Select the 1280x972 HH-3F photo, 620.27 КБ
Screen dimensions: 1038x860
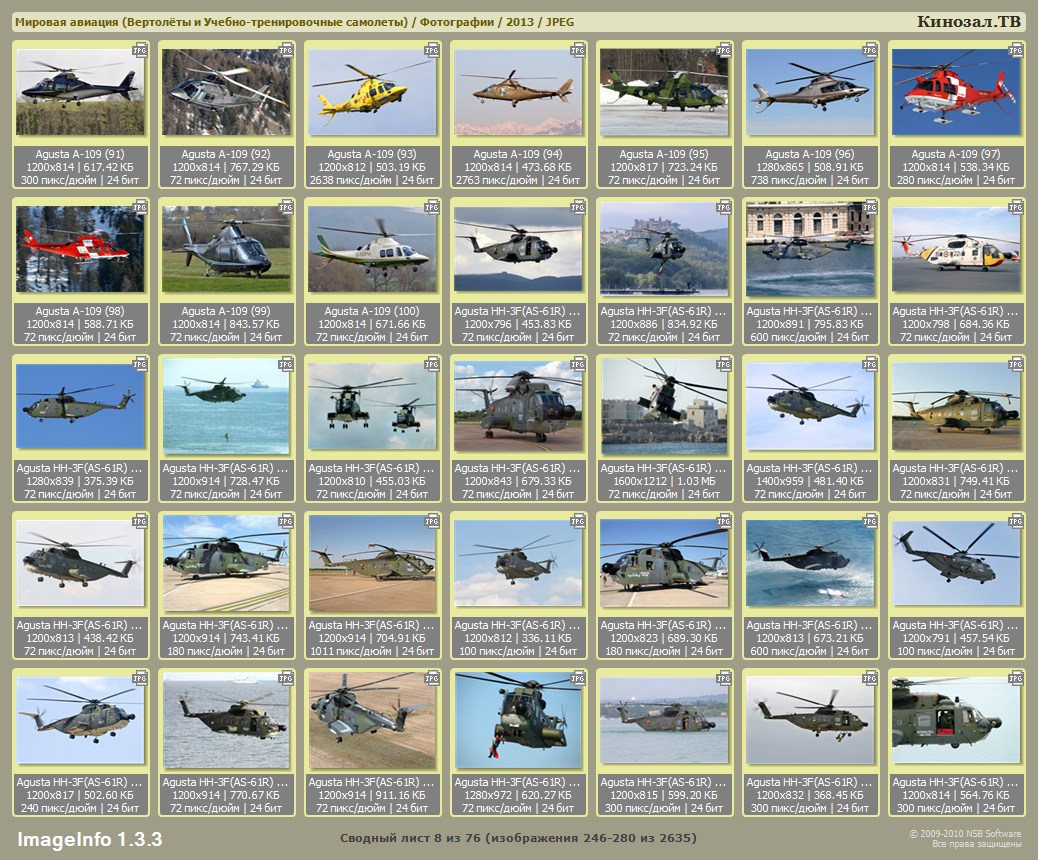(518, 720)
